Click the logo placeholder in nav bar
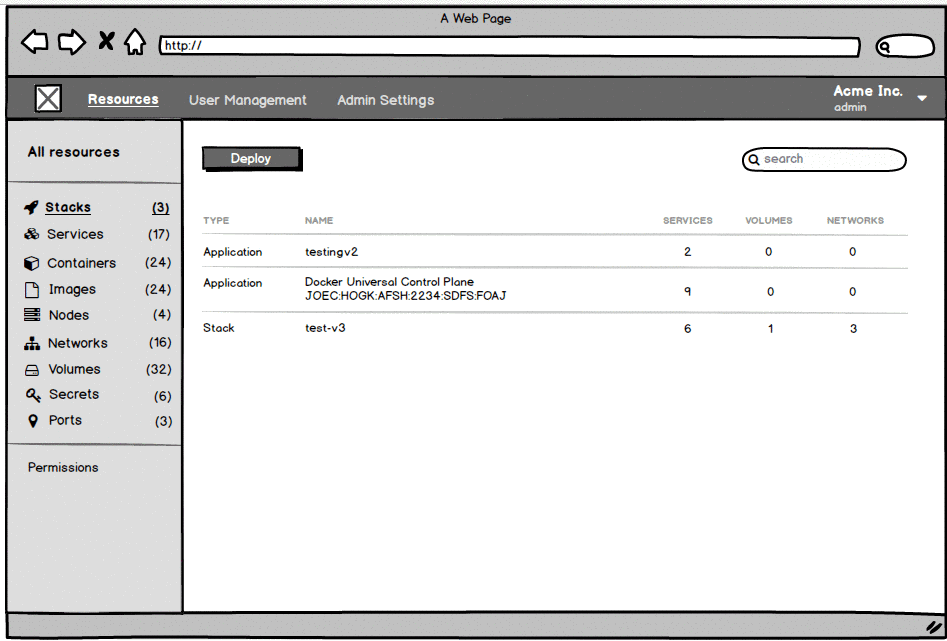The height and width of the screenshot is (641, 947). pos(48,98)
